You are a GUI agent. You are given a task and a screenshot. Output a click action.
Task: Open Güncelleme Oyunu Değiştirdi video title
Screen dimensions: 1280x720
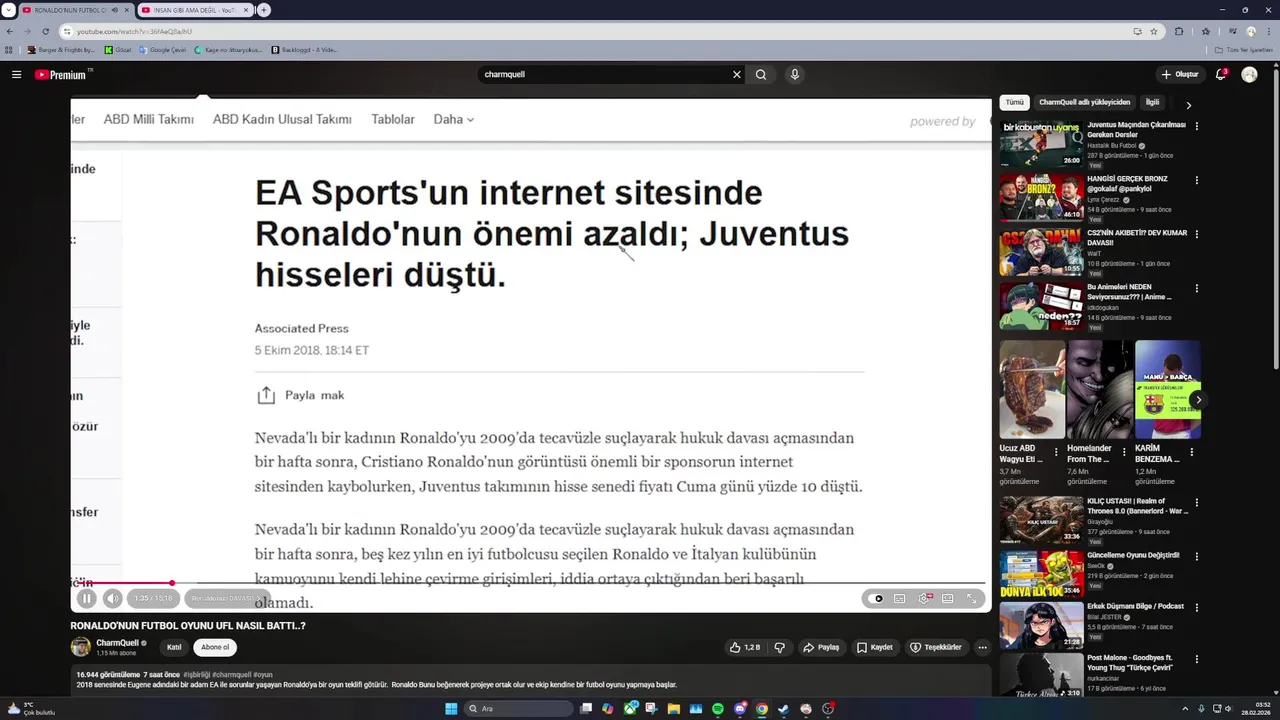coord(1133,555)
